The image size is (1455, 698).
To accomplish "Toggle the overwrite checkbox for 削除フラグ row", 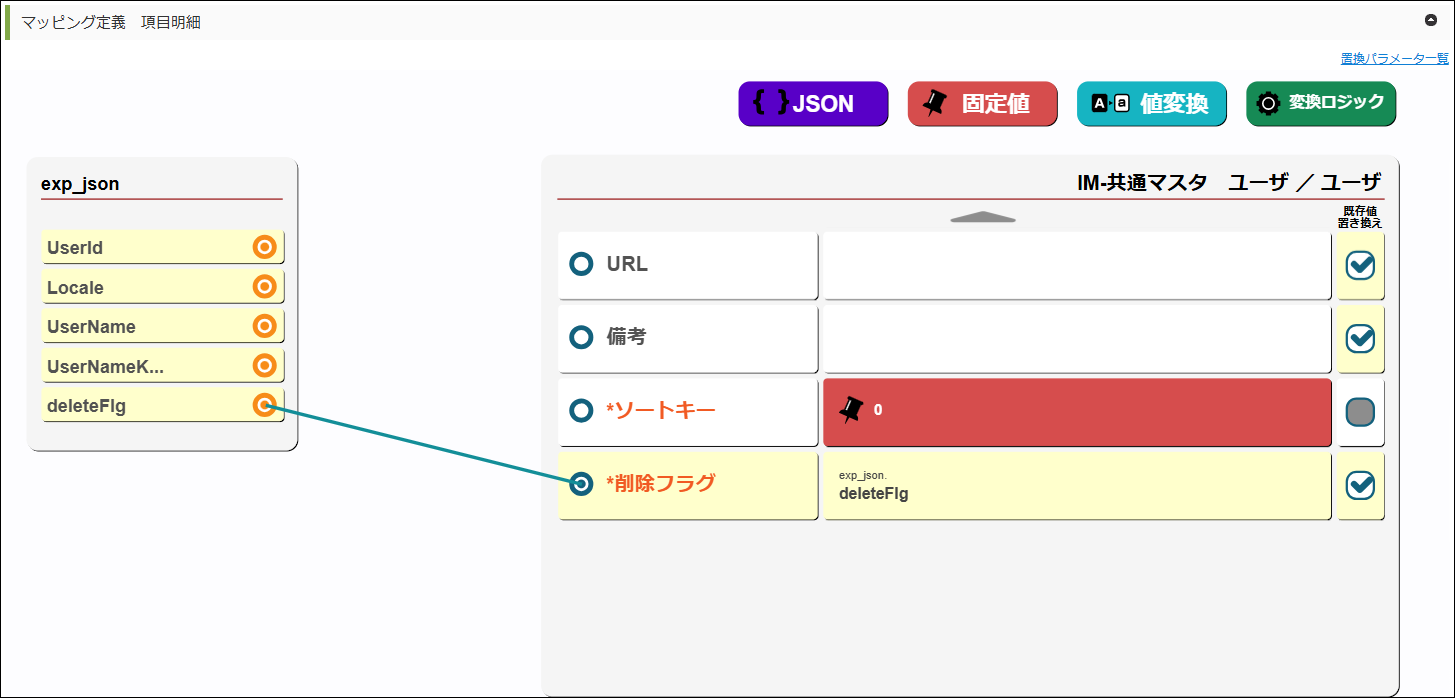I will 1360,485.
